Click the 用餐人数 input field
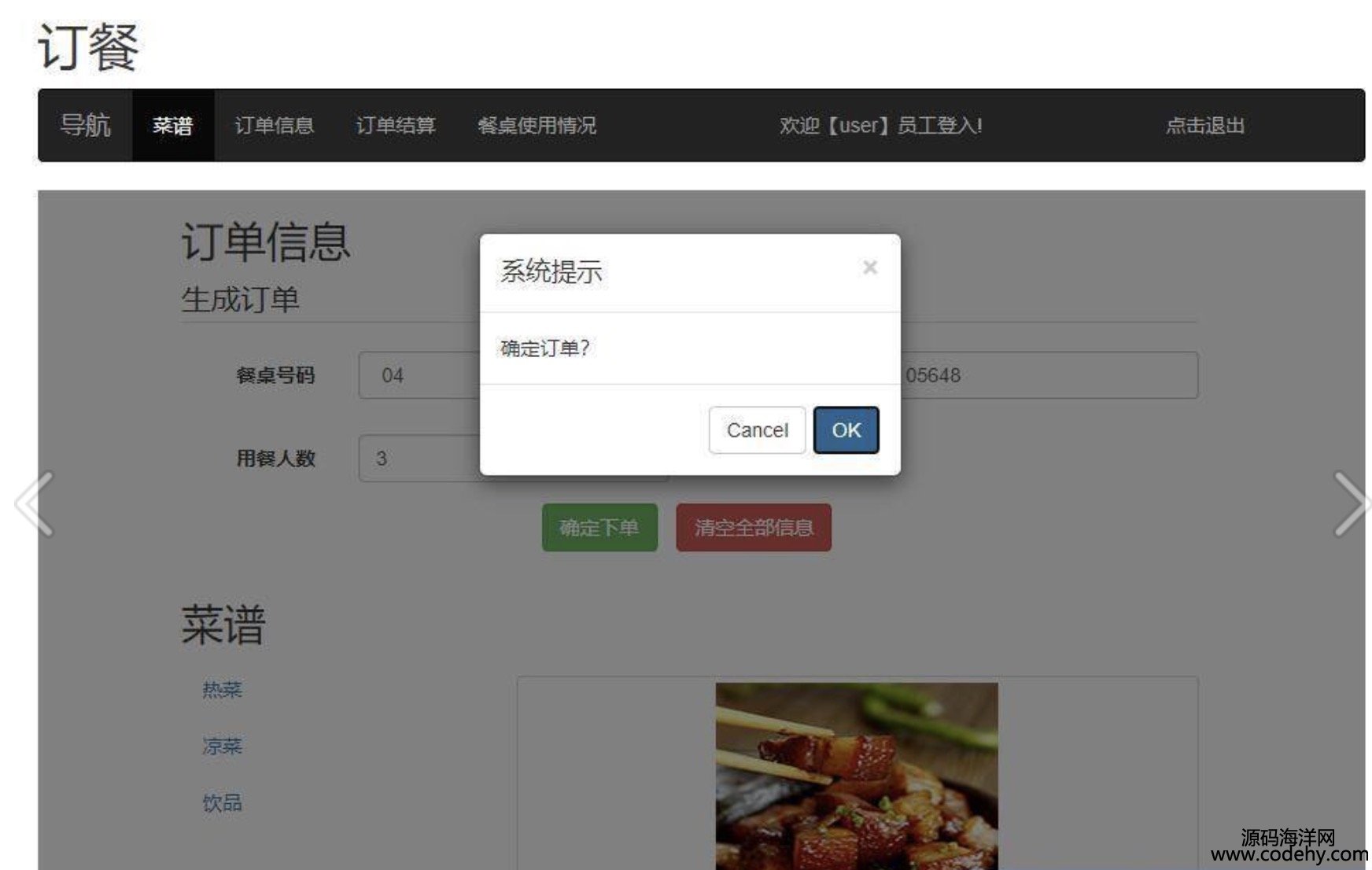 tap(419, 459)
